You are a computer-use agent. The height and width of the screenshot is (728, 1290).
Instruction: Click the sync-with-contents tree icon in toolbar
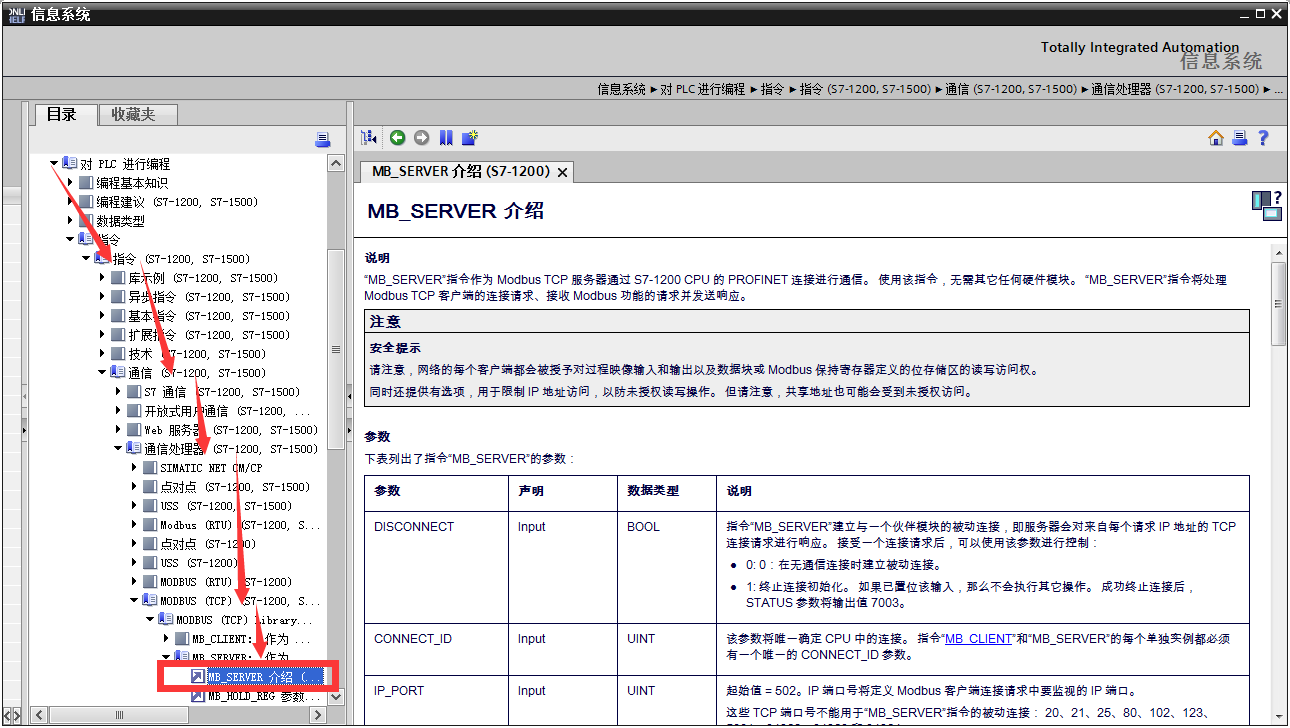point(369,138)
